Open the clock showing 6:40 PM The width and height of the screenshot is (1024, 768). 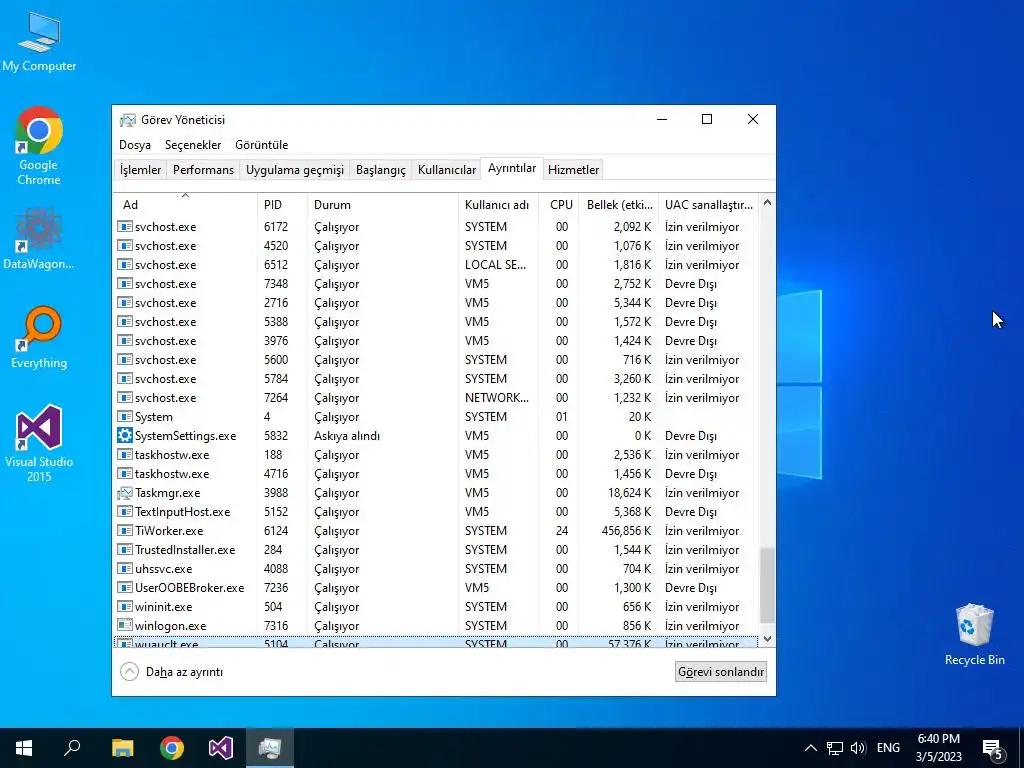(x=938, y=748)
